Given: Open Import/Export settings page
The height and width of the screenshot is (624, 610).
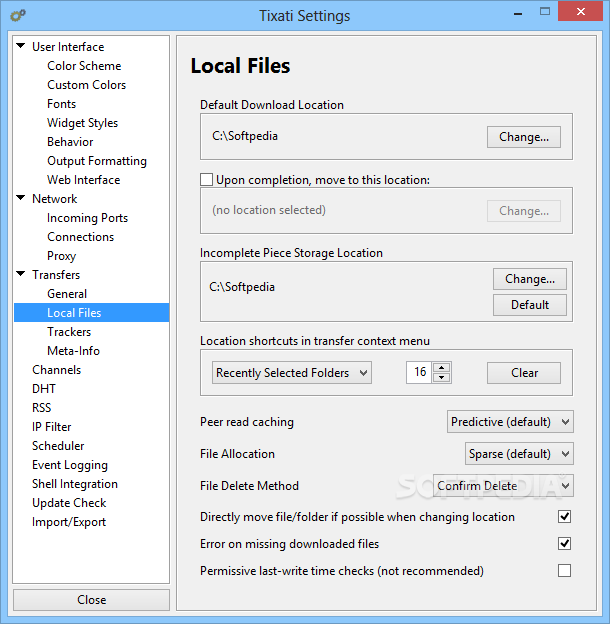Looking at the screenshot, I should pyautogui.click(x=69, y=522).
